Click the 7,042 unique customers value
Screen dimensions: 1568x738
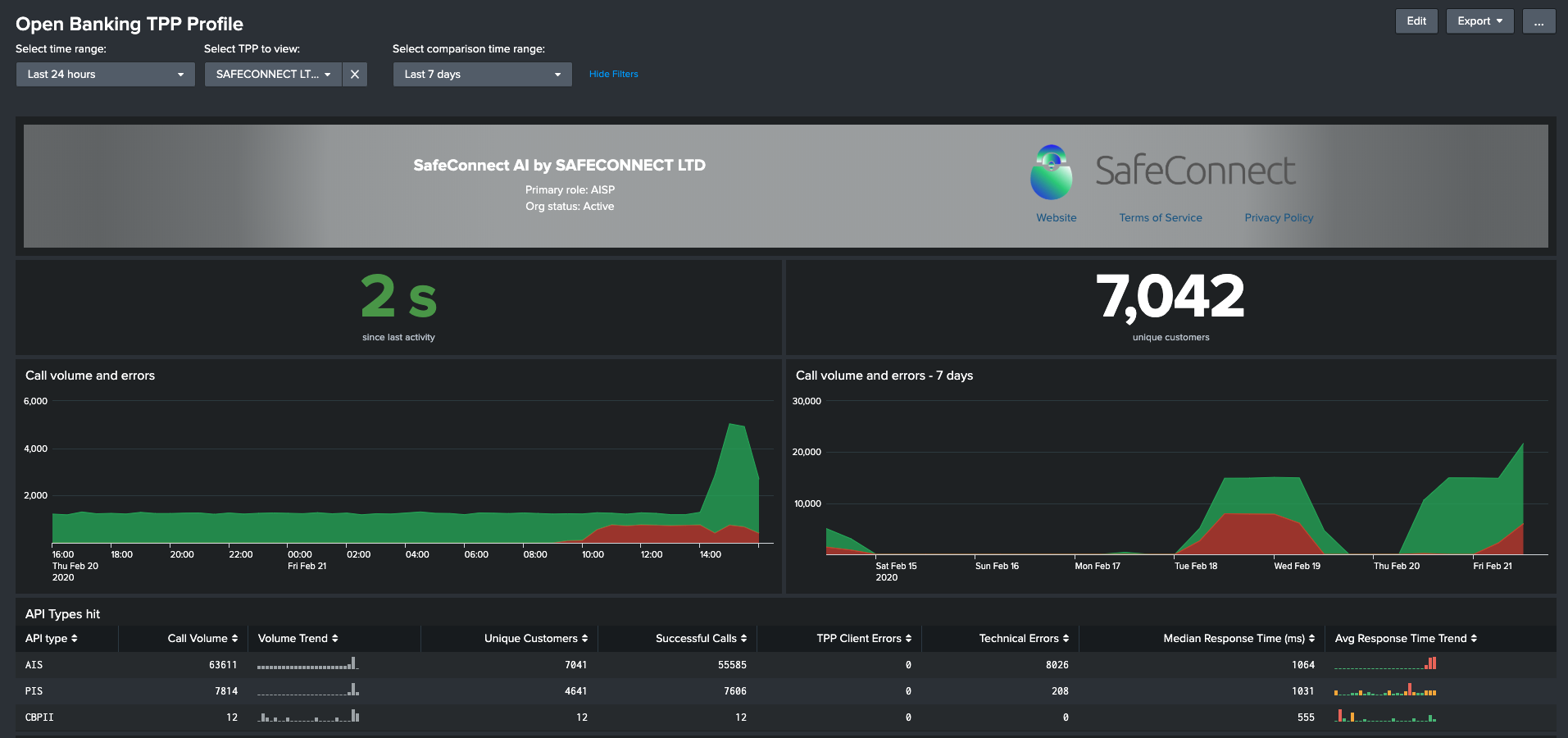pos(1170,297)
